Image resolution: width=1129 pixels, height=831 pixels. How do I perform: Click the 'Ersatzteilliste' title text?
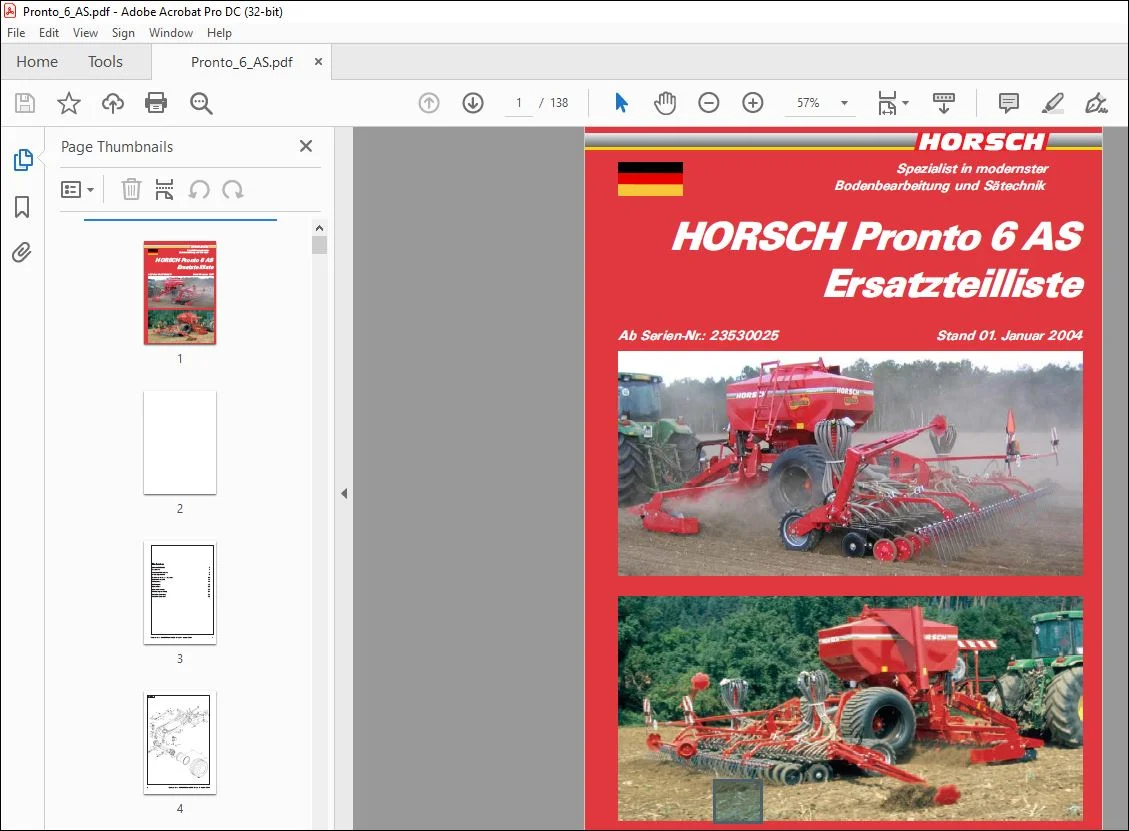click(x=953, y=284)
